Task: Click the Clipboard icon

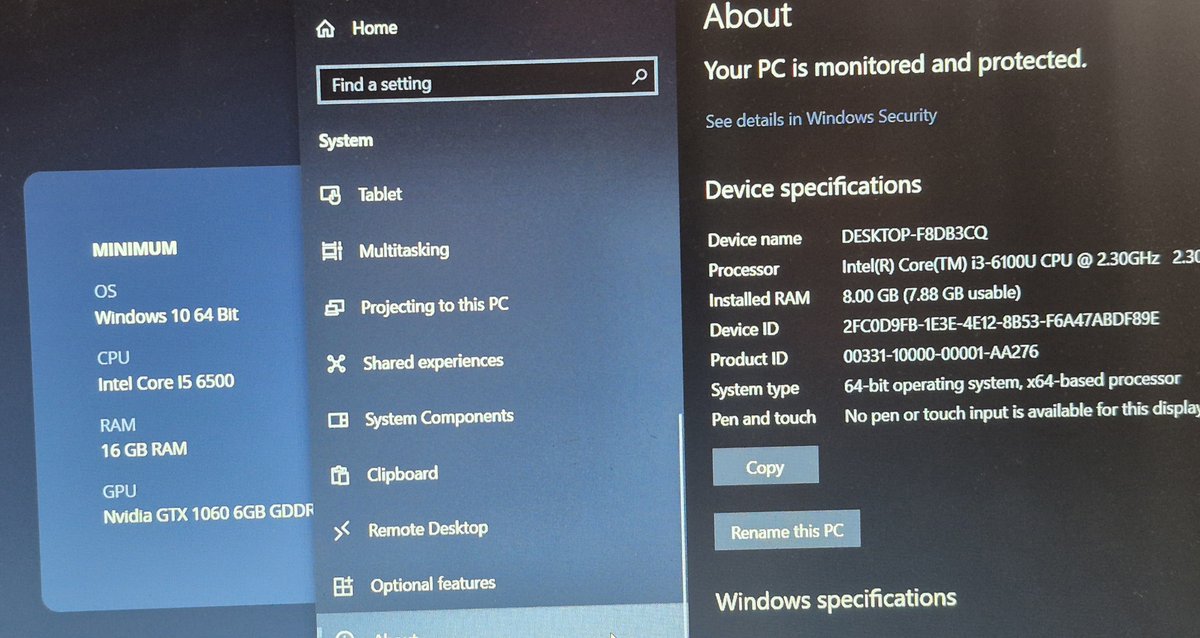Action: pyautogui.click(x=340, y=476)
